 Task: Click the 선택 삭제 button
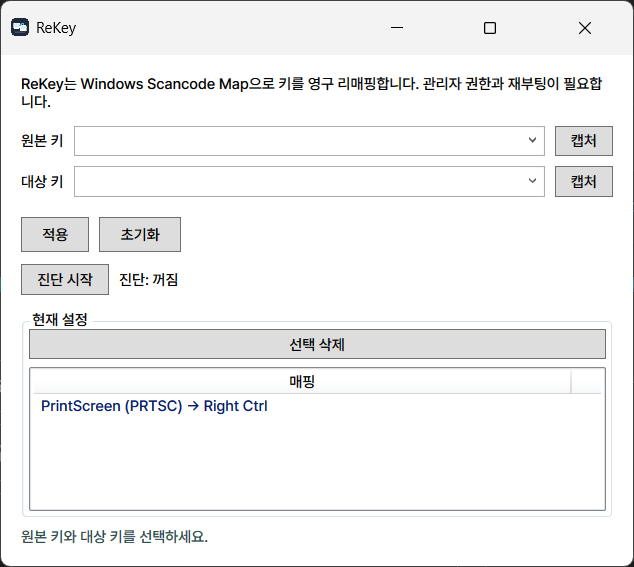[x=317, y=345]
